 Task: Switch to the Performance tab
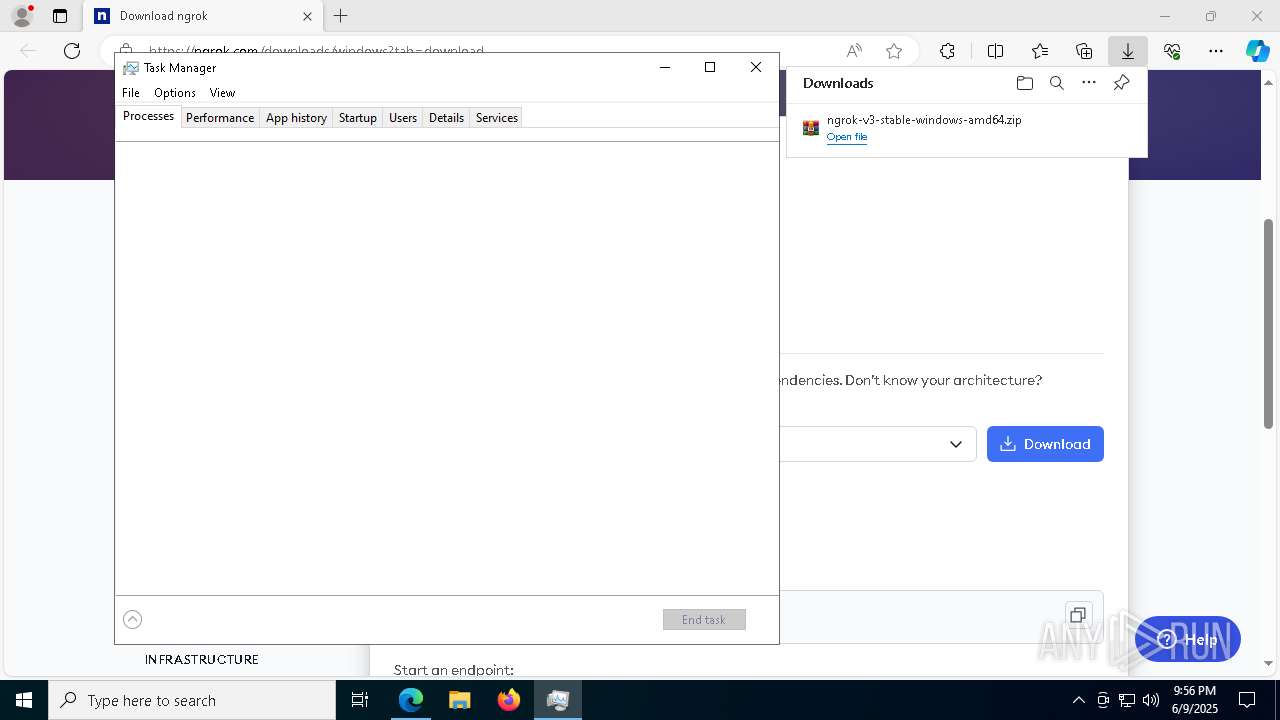coord(220,118)
